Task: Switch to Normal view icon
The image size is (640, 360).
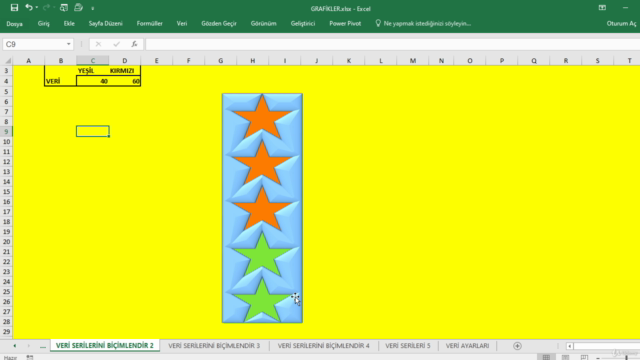Action: tap(546, 357)
